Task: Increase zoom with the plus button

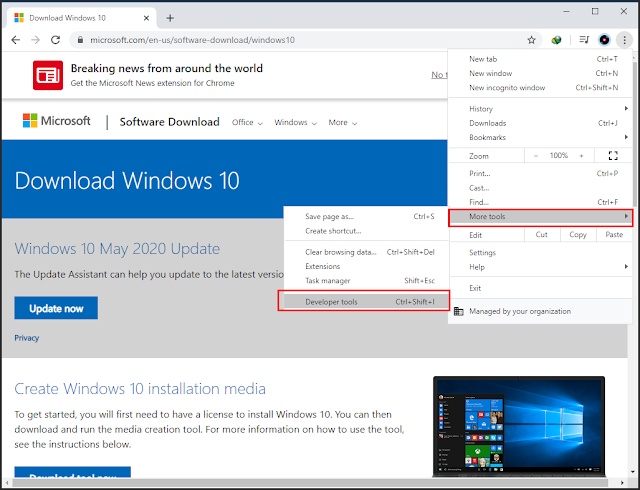Action: [x=581, y=156]
